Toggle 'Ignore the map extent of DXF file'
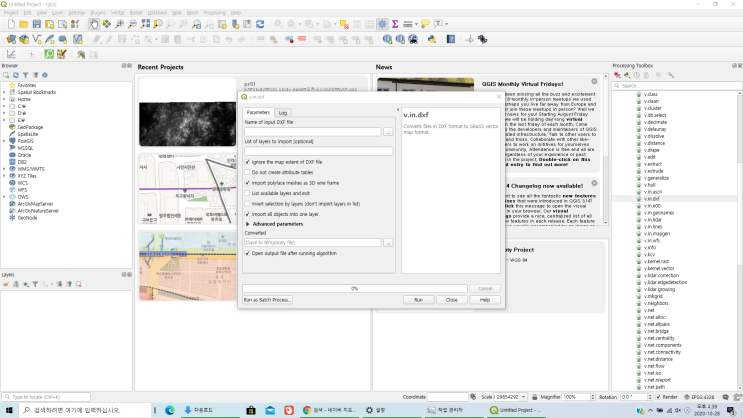743x418 pixels. click(x=247, y=162)
